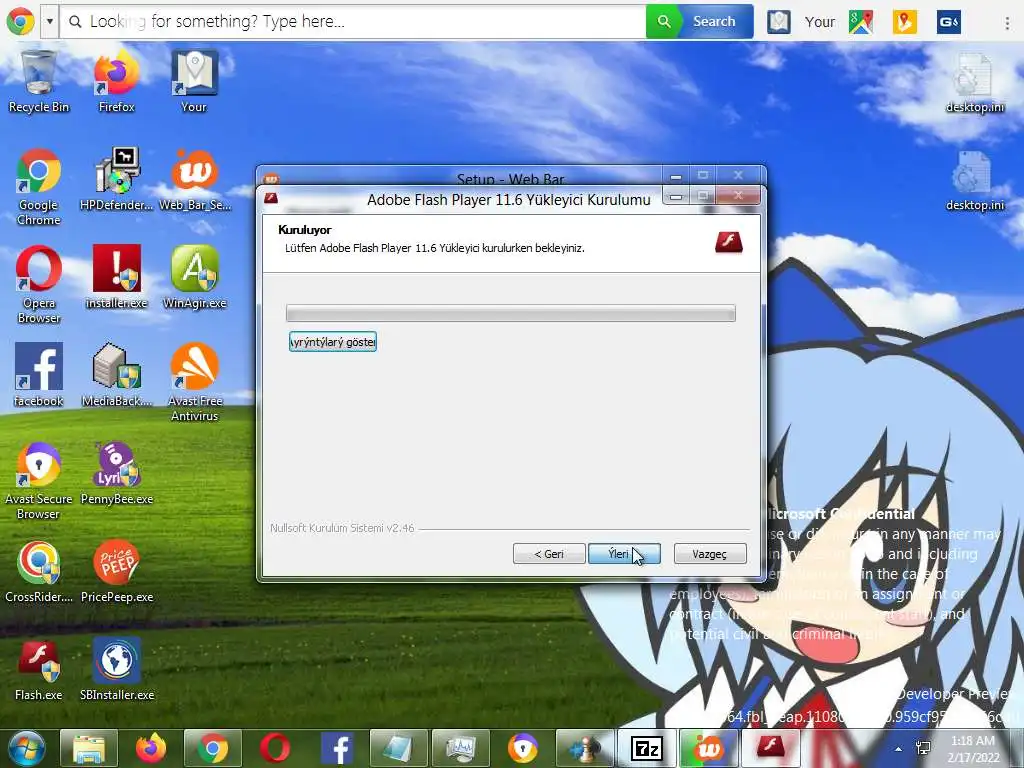The width and height of the screenshot is (1024, 768).
Task: Open Opera from the taskbar
Action: click(x=275, y=748)
